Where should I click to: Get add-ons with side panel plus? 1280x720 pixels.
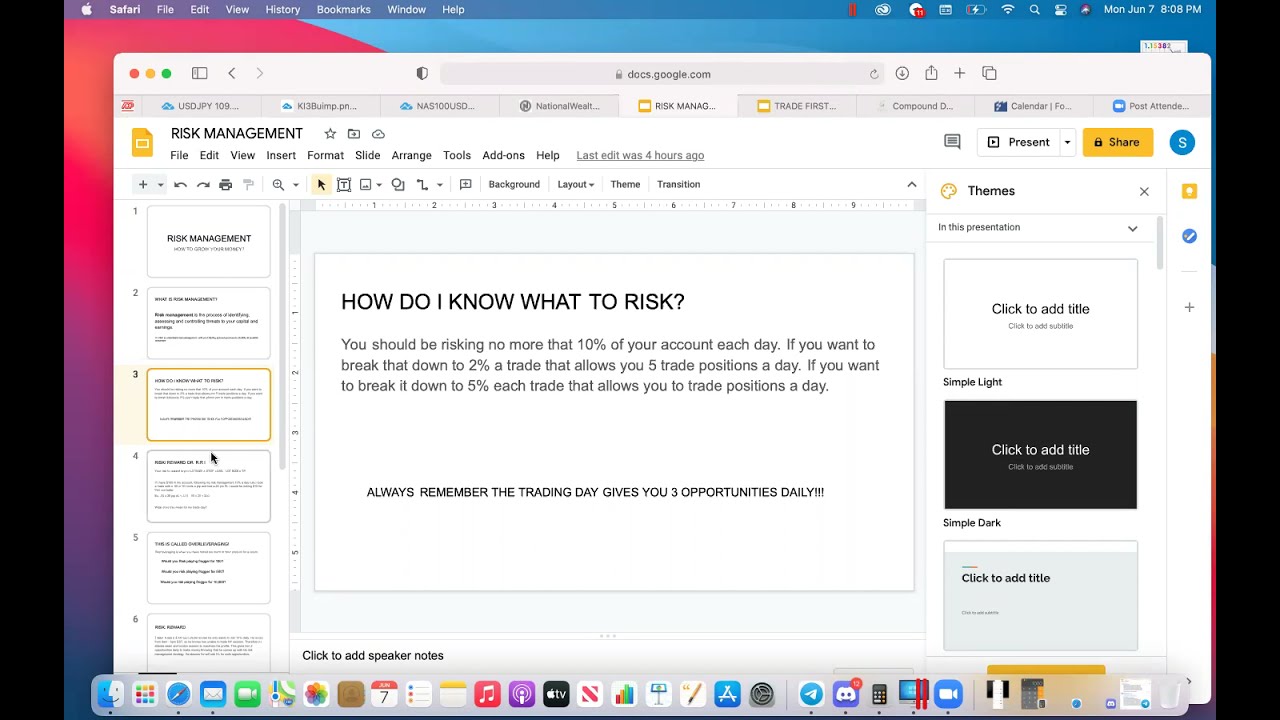1189,307
